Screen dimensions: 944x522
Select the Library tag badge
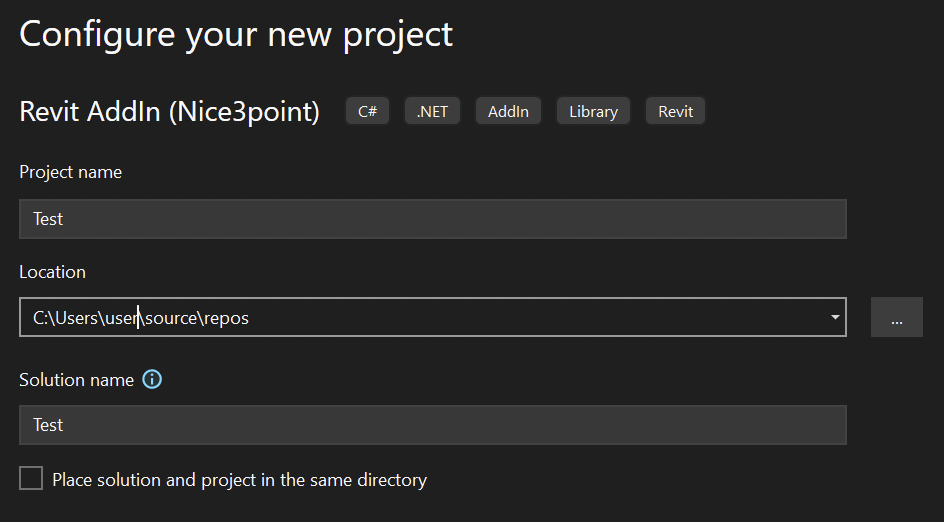coord(593,111)
